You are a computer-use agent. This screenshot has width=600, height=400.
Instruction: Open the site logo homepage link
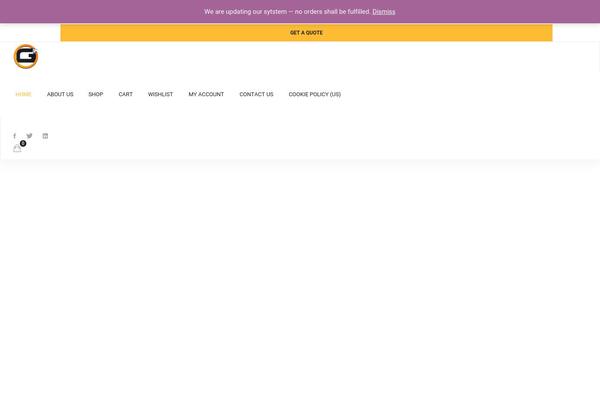point(26,57)
